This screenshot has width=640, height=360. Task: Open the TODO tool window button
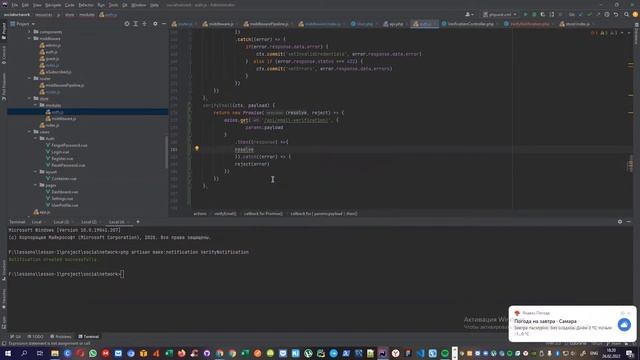[x=36, y=337]
